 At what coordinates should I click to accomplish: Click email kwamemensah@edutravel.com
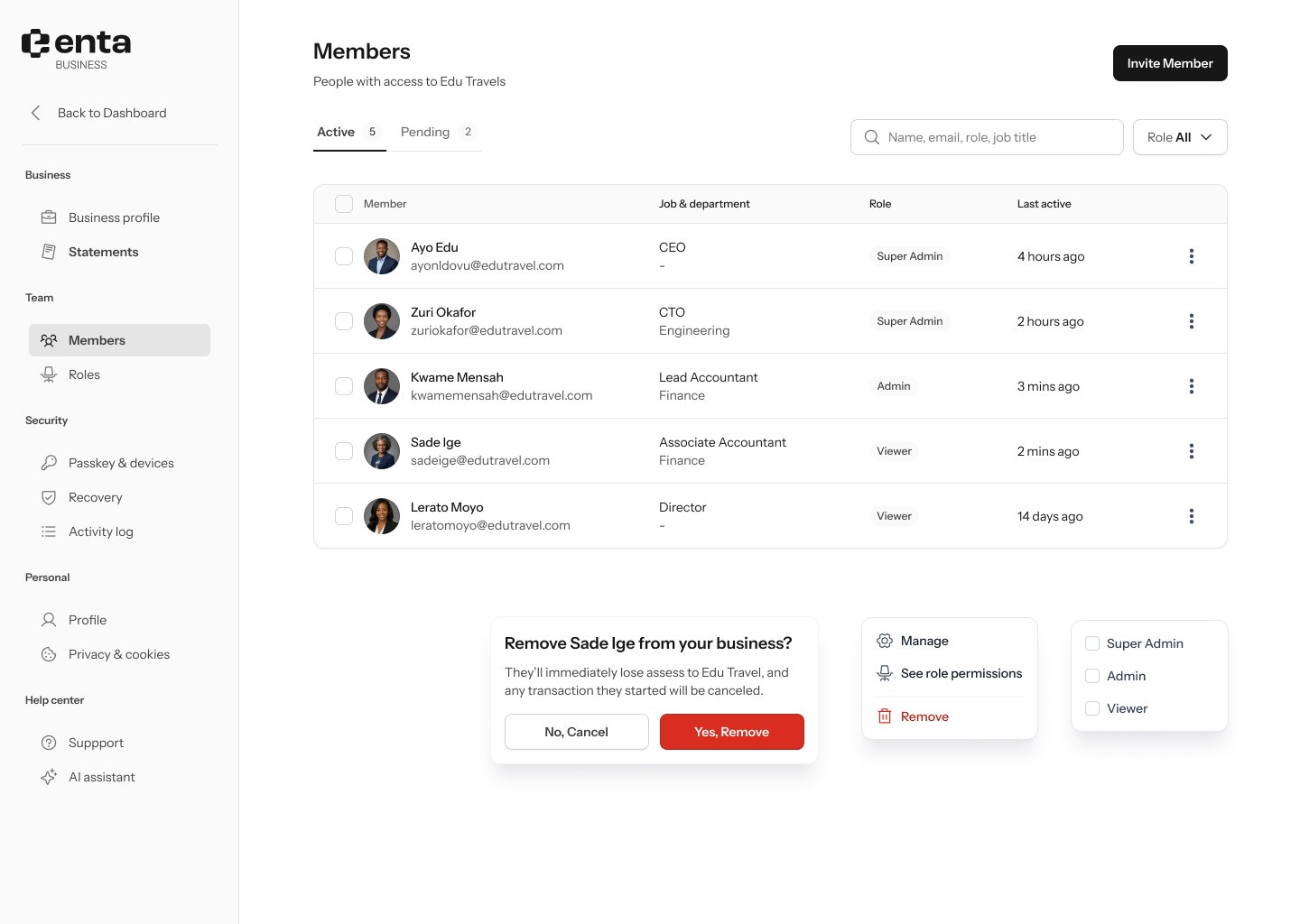coord(502,395)
